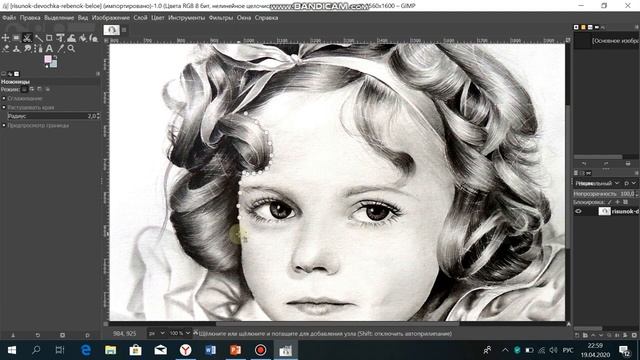The image size is (640, 360).
Task: Set selection mode to Subtract
Action: click(40, 89)
